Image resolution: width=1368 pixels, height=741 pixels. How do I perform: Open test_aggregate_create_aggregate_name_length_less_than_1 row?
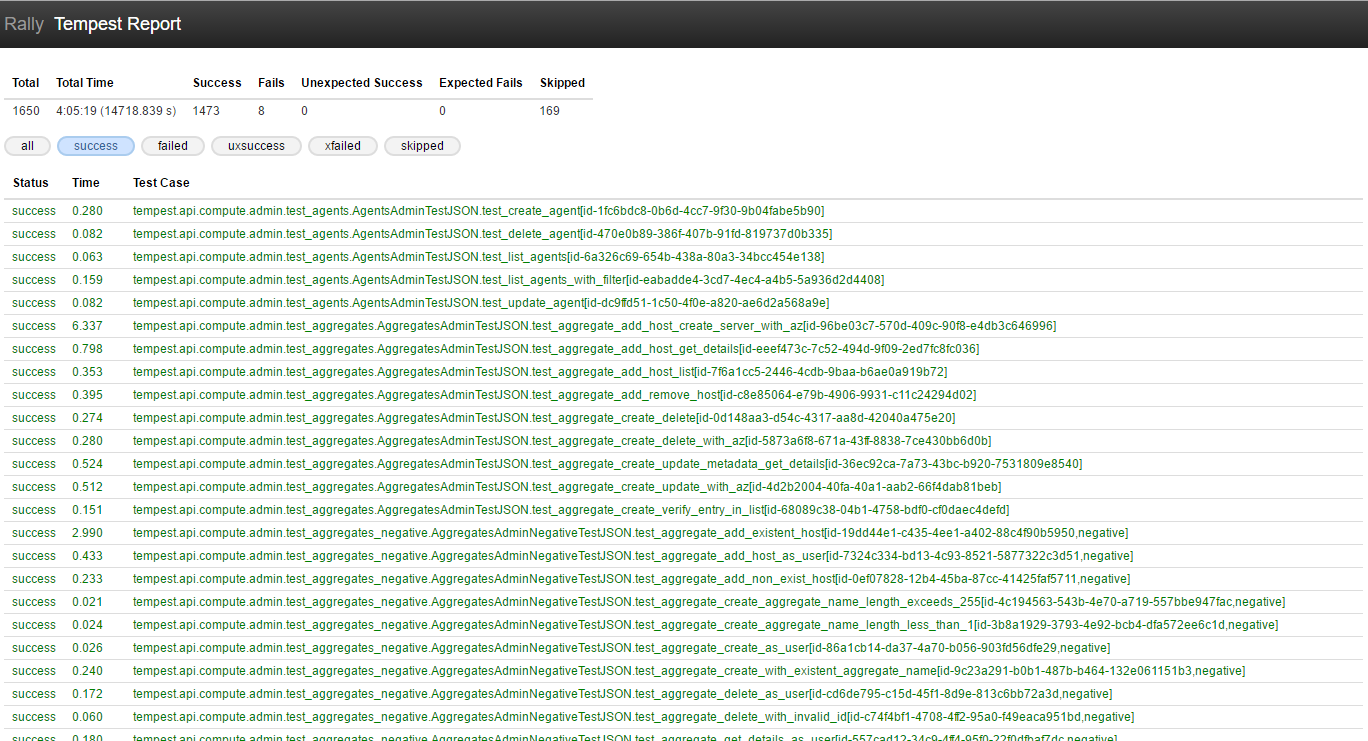coord(683,625)
